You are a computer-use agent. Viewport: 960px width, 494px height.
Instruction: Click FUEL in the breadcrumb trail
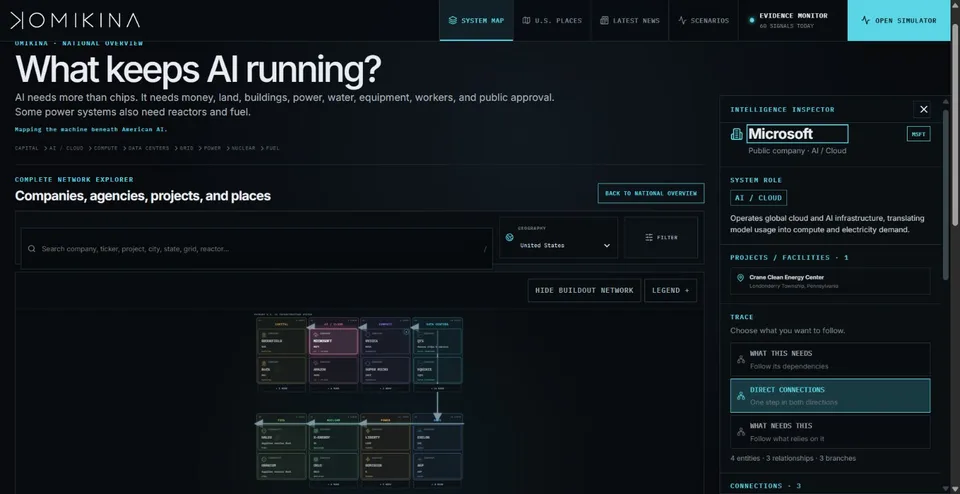click(x=272, y=148)
